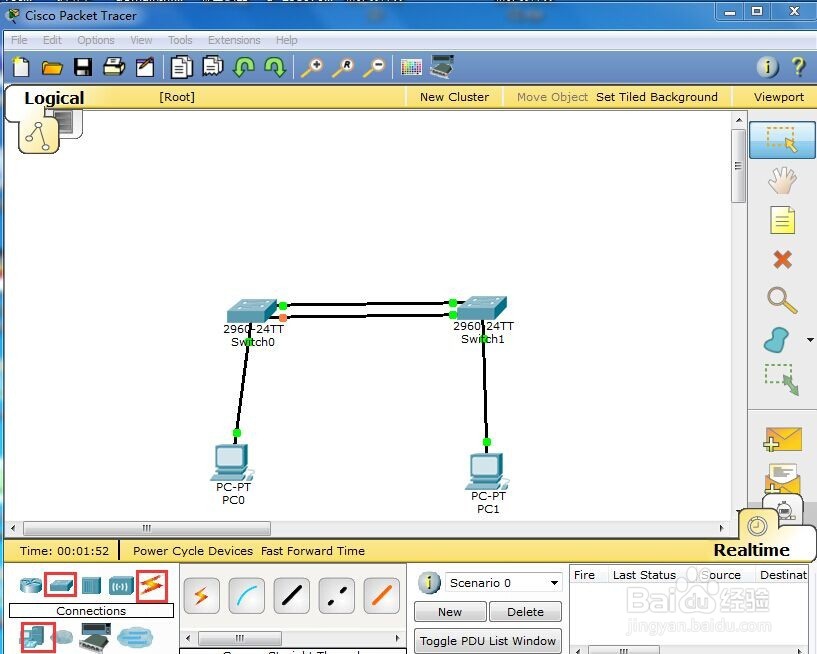Choose the orange Fiber cable
Viewport: 817px width, 654px height.
coord(381,595)
